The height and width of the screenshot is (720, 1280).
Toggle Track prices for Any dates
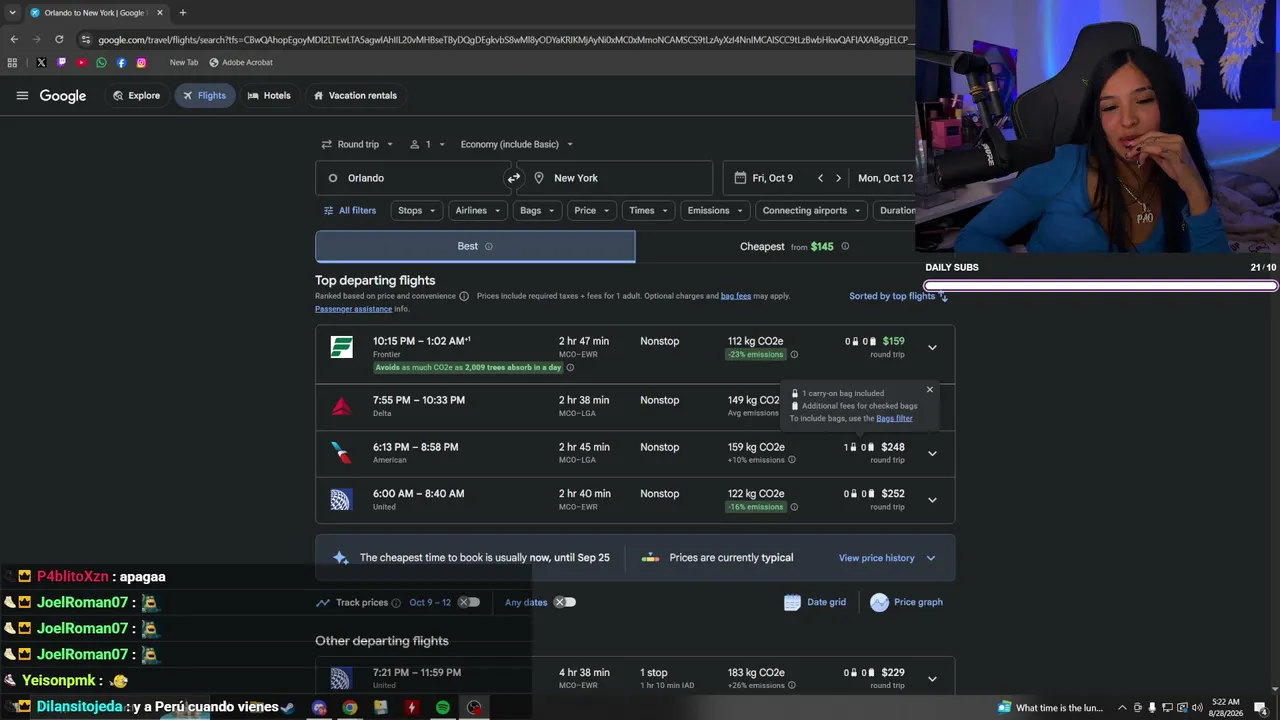[x=566, y=602]
